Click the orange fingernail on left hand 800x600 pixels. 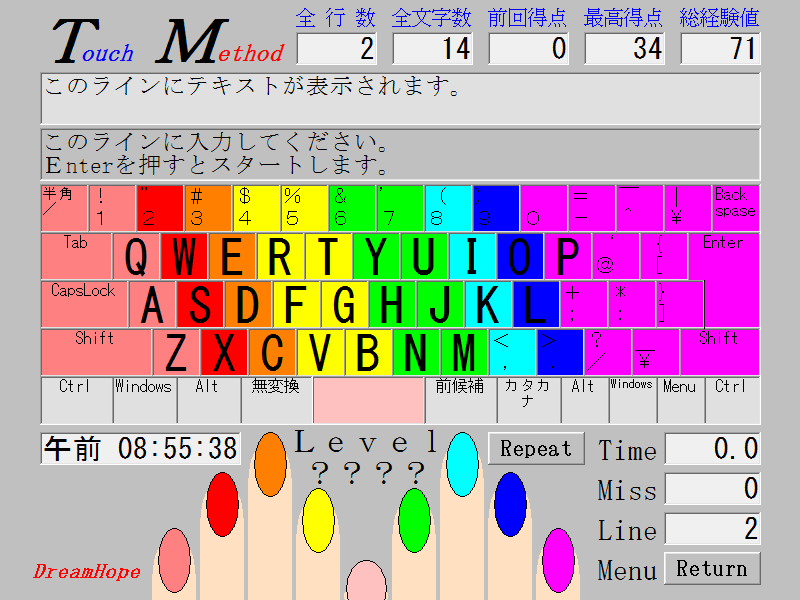270,459
